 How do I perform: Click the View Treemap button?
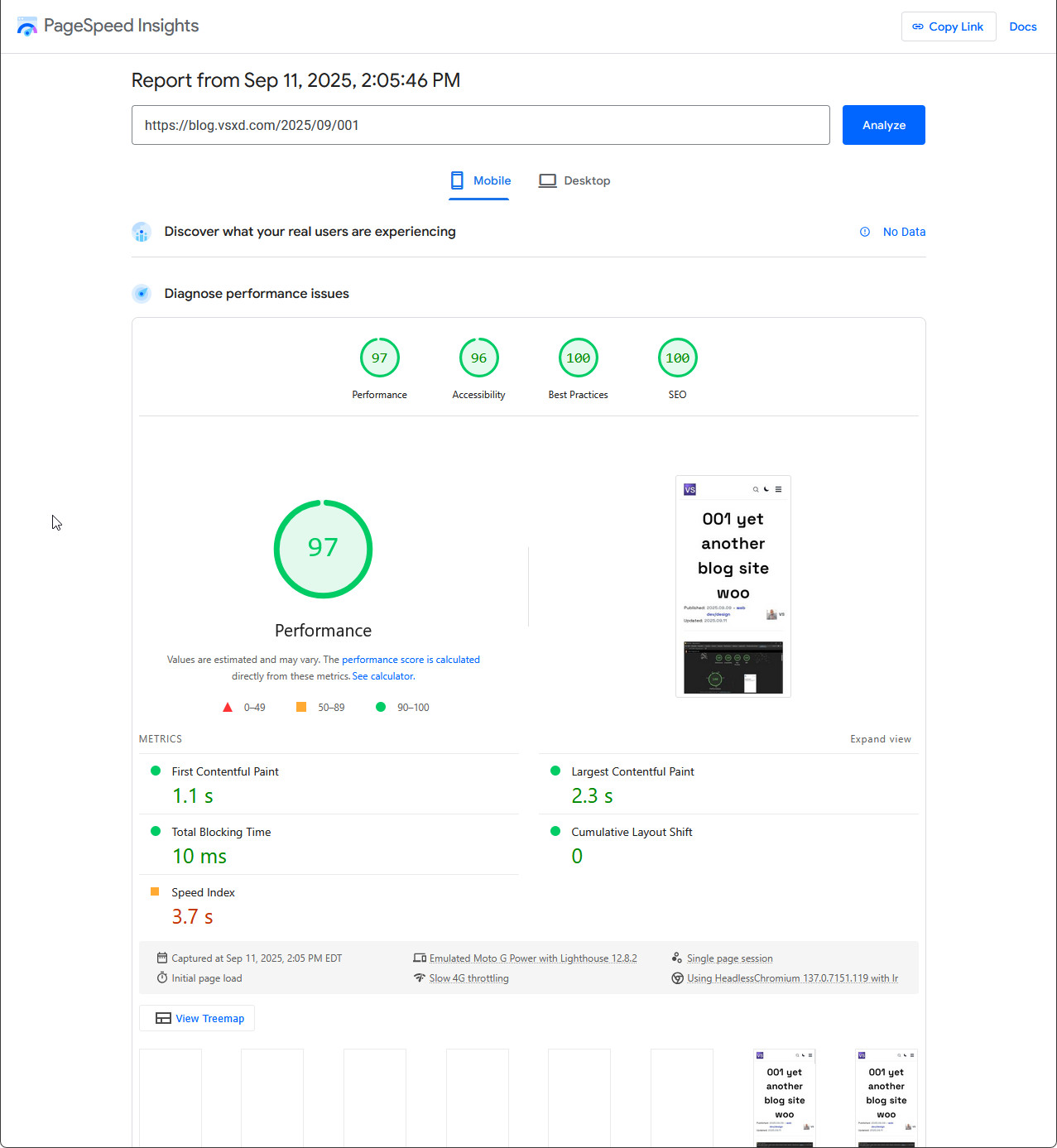[x=197, y=1018]
